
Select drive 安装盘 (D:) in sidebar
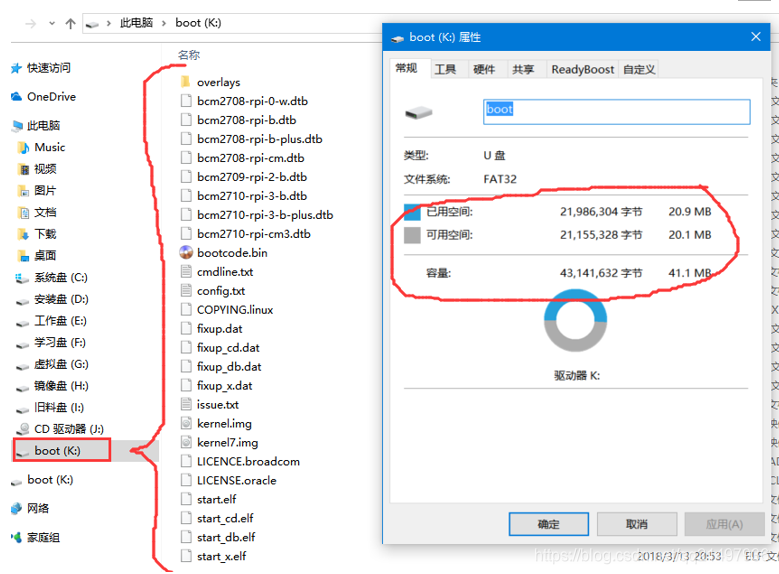coord(52,299)
